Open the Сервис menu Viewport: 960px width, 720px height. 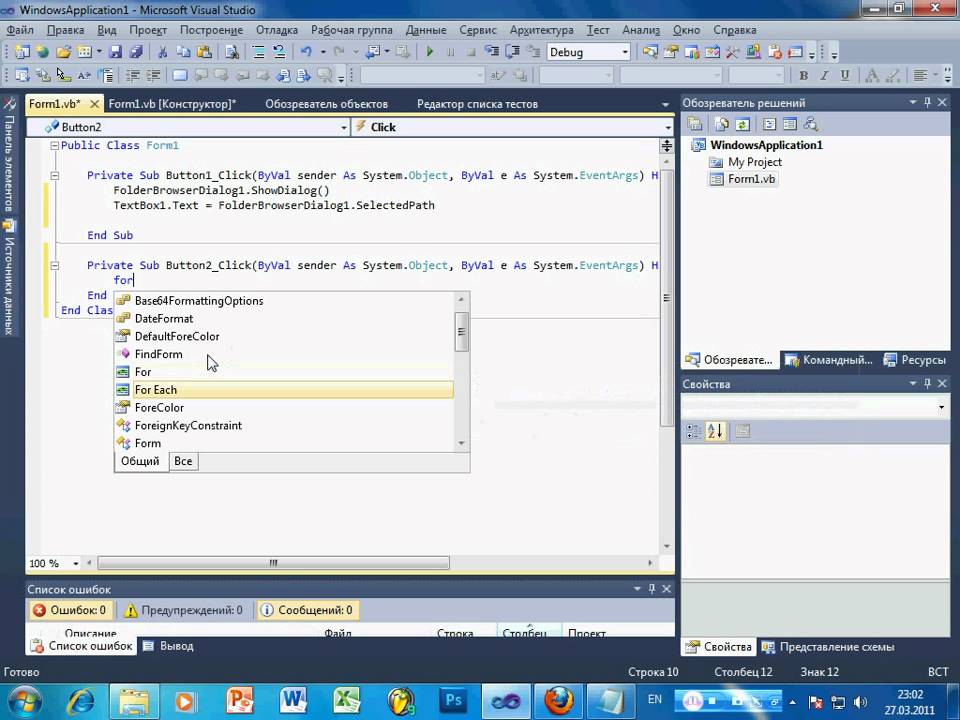[x=478, y=30]
